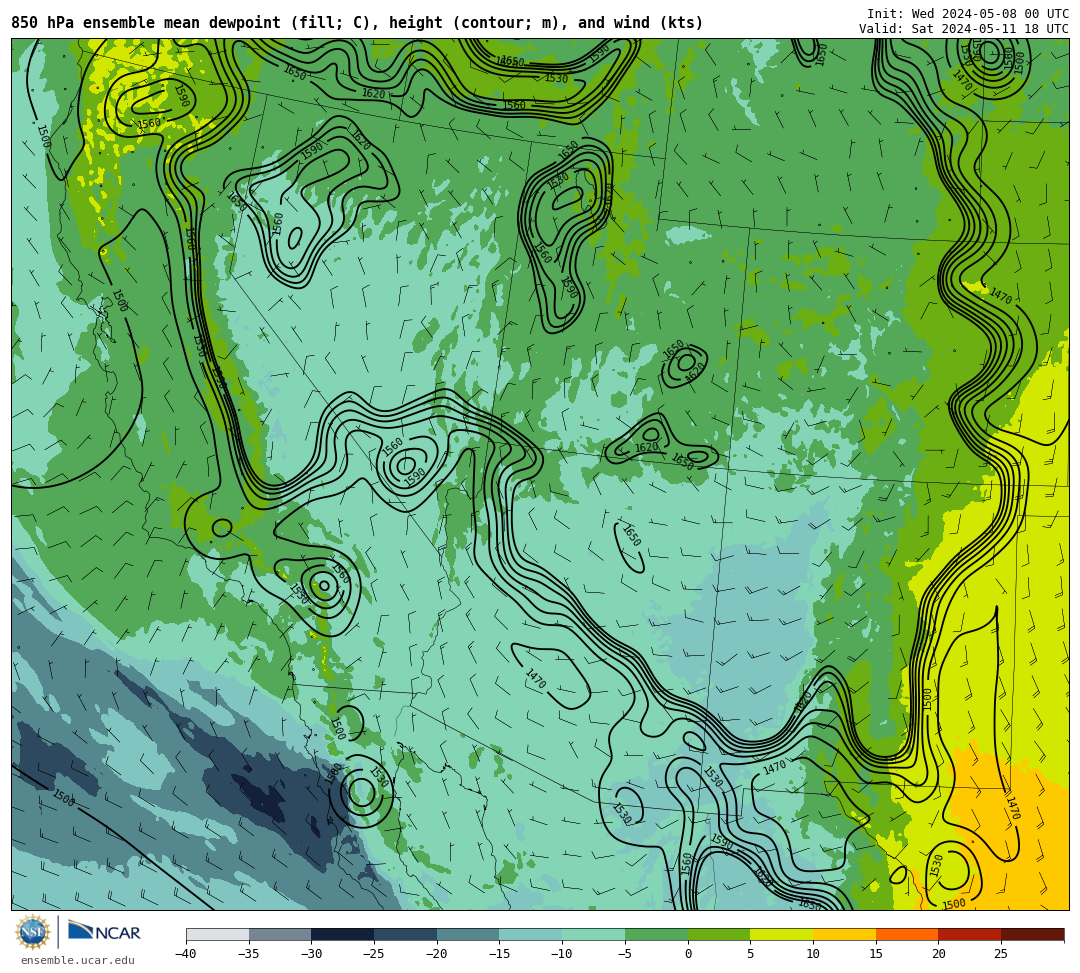This screenshot has height=973, width=1080.
Task: Open the ensemble.ucar.edu link text
Action: click(78, 960)
